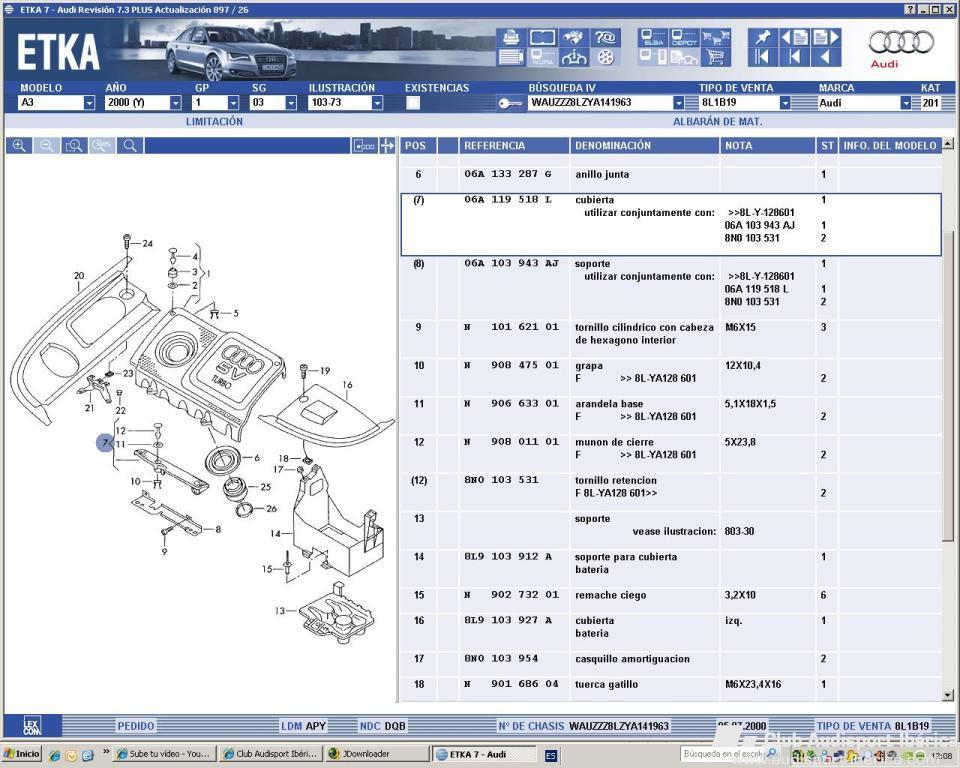960x768 pixels.
Task: Click the NORA monitor icon
Action: (x=542, y=57)
